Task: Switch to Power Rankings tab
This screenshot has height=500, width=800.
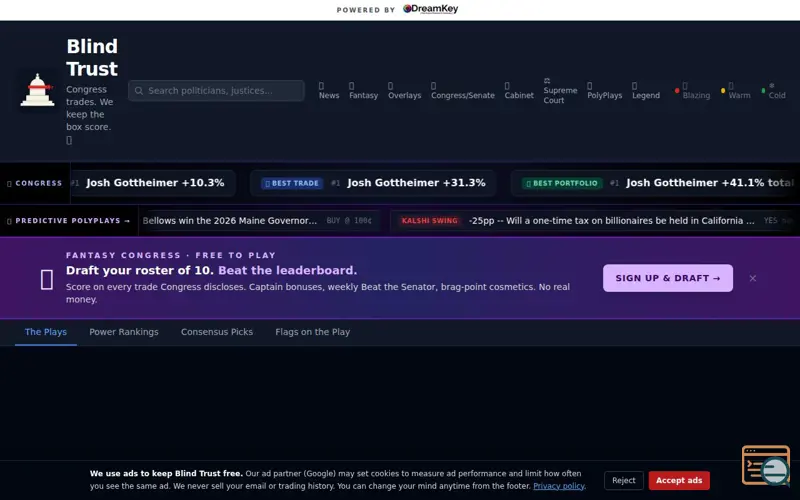Action: 124,332
